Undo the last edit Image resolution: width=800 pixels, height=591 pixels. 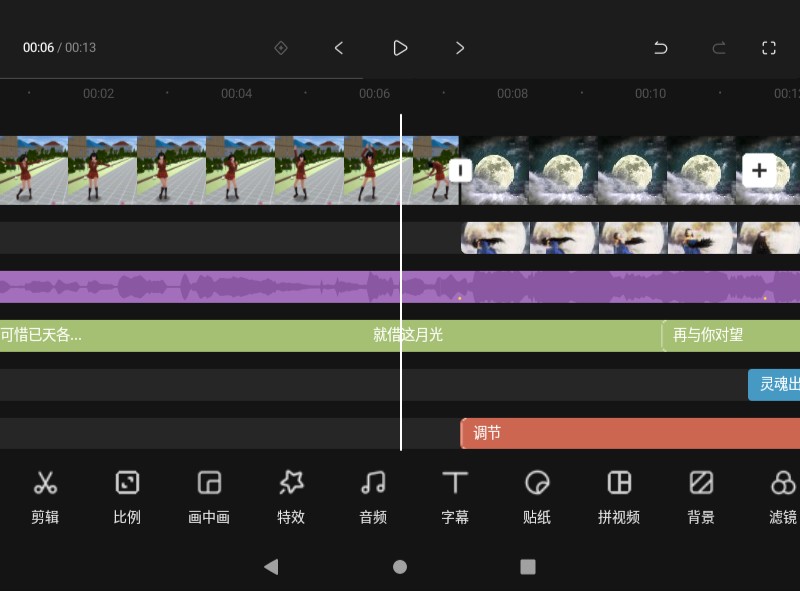[x=660, y=48]
